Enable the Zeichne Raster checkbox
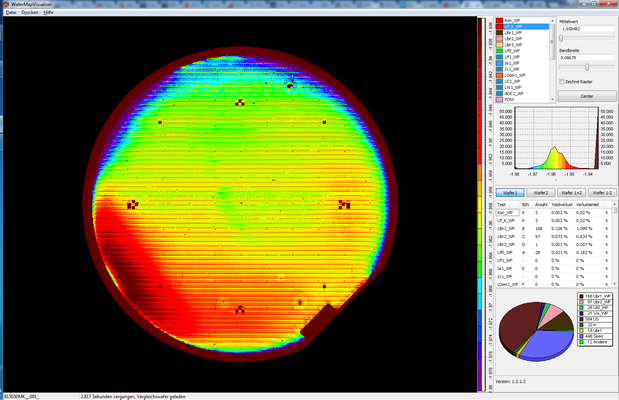The width and height of the screenshot is (619, 400). pos(562,81)
